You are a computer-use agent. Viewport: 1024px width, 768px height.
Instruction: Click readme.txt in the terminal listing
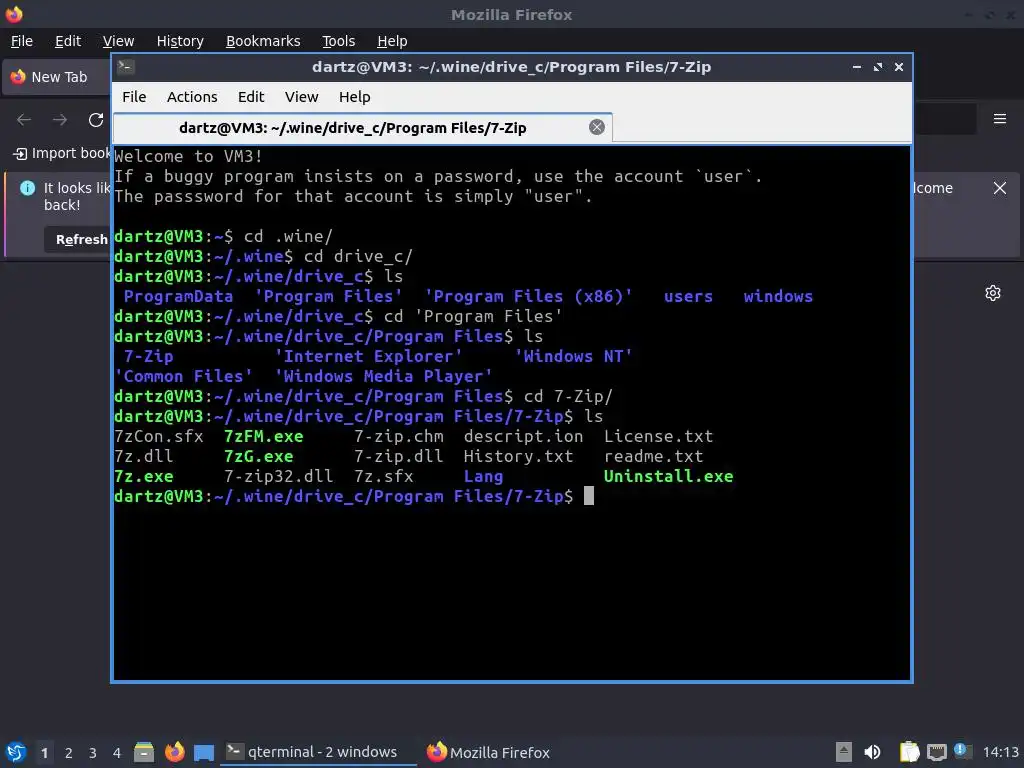click(653, 456)
